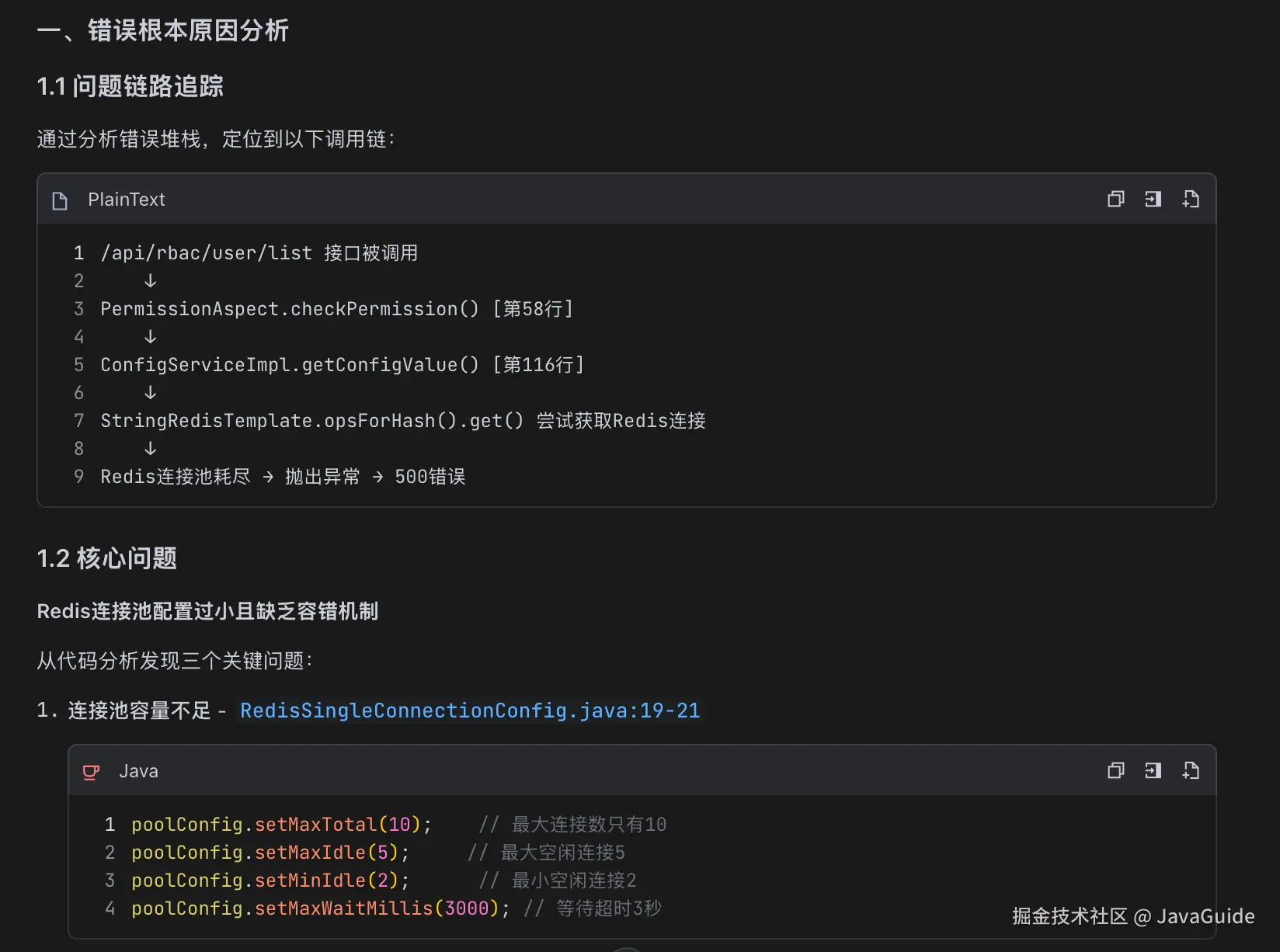Click code line Redis连接池耗尽 → 抛出异常 → 500错误
The image size is (1280, 952).
pos(283,477)
